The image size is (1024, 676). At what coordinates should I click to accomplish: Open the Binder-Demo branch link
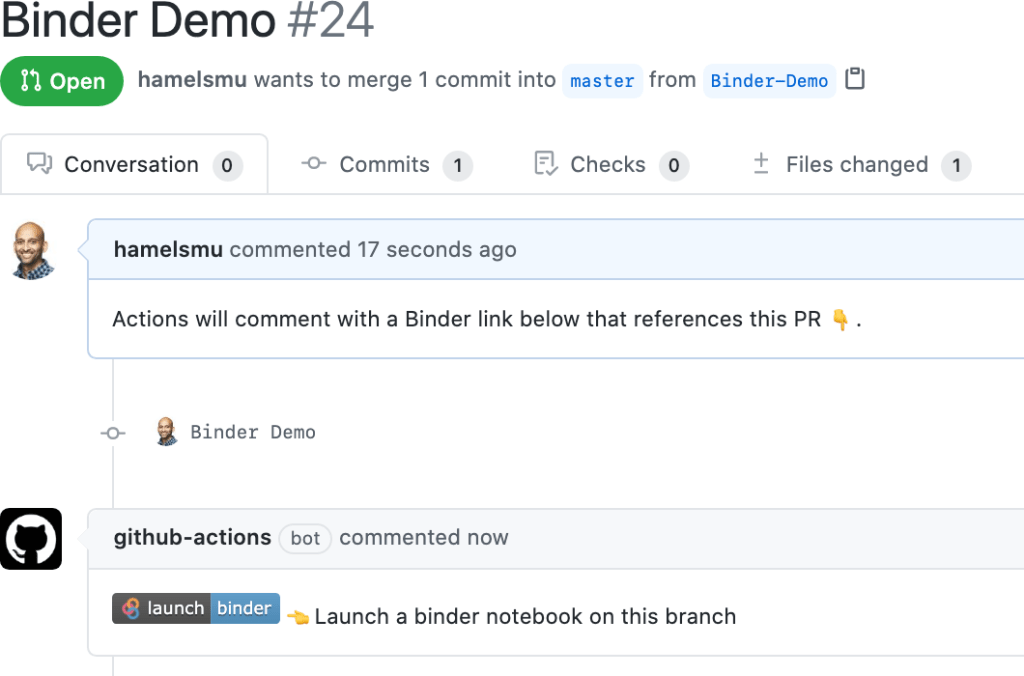click(770, 80)
